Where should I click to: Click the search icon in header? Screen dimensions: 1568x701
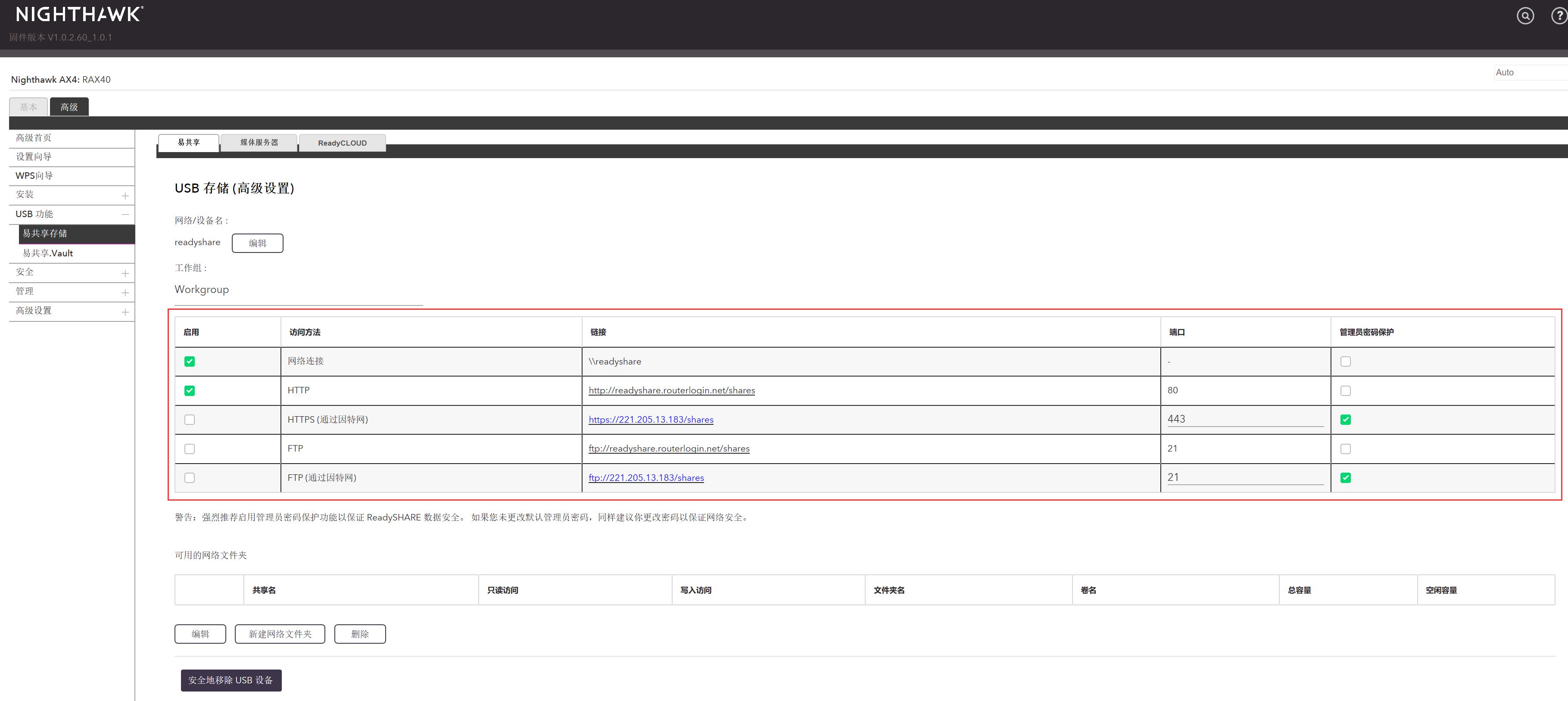point(1525,16)
